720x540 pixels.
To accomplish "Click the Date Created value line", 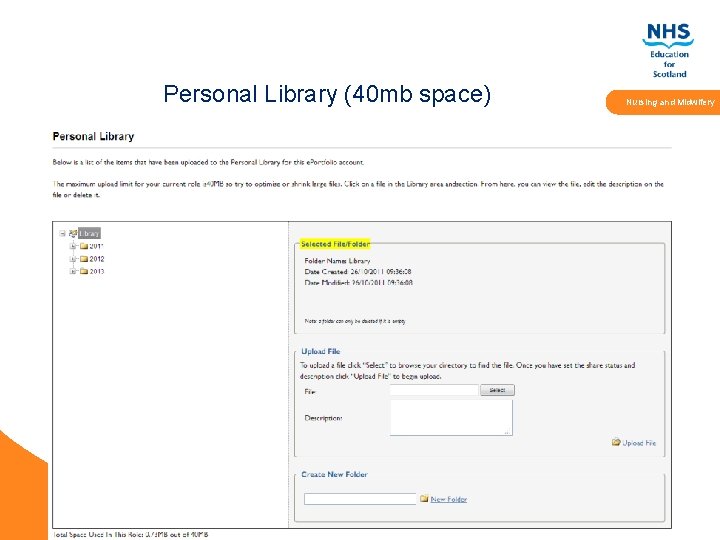I will 358,272.
